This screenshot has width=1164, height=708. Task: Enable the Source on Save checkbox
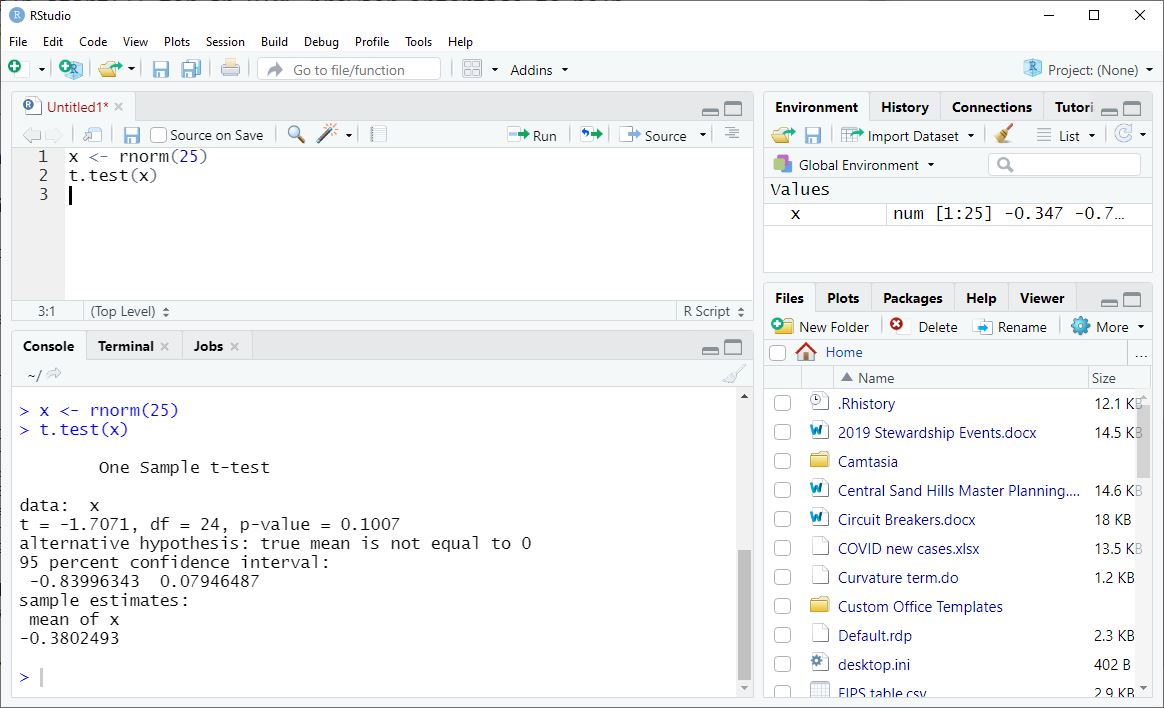(x=157, y=134)
